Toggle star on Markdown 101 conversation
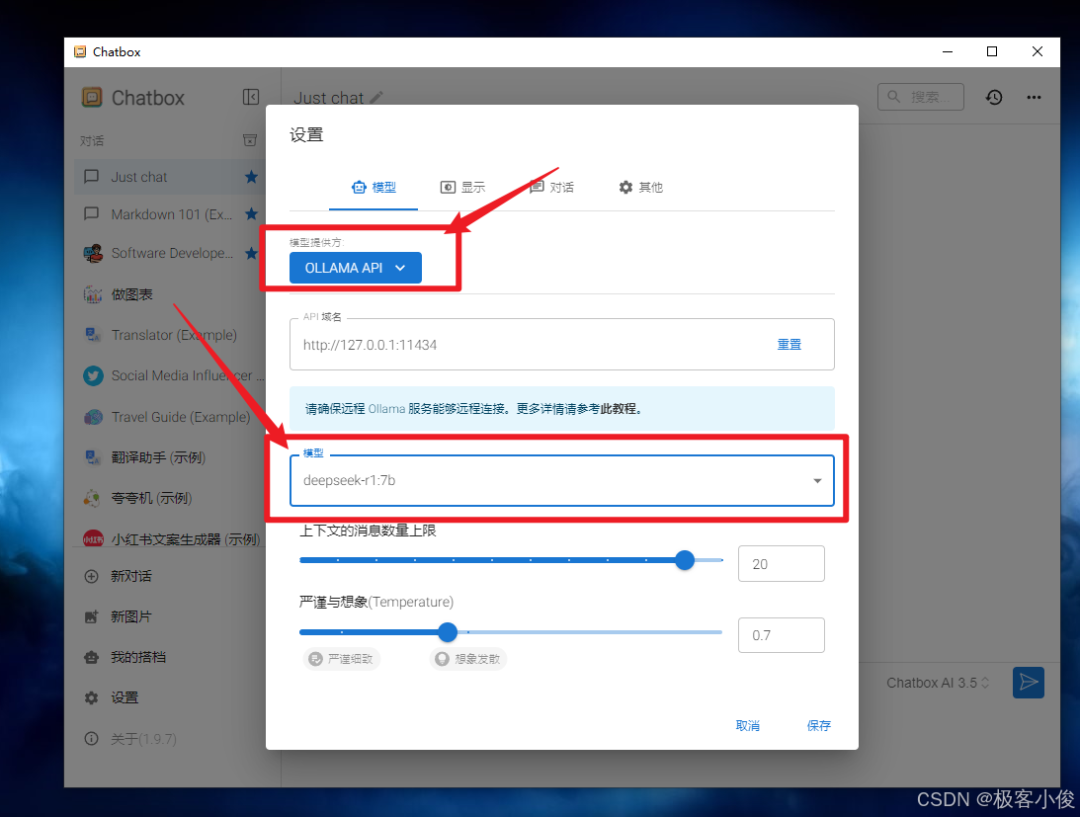This screenshot has height=817, width=1080. coord(251,214)
